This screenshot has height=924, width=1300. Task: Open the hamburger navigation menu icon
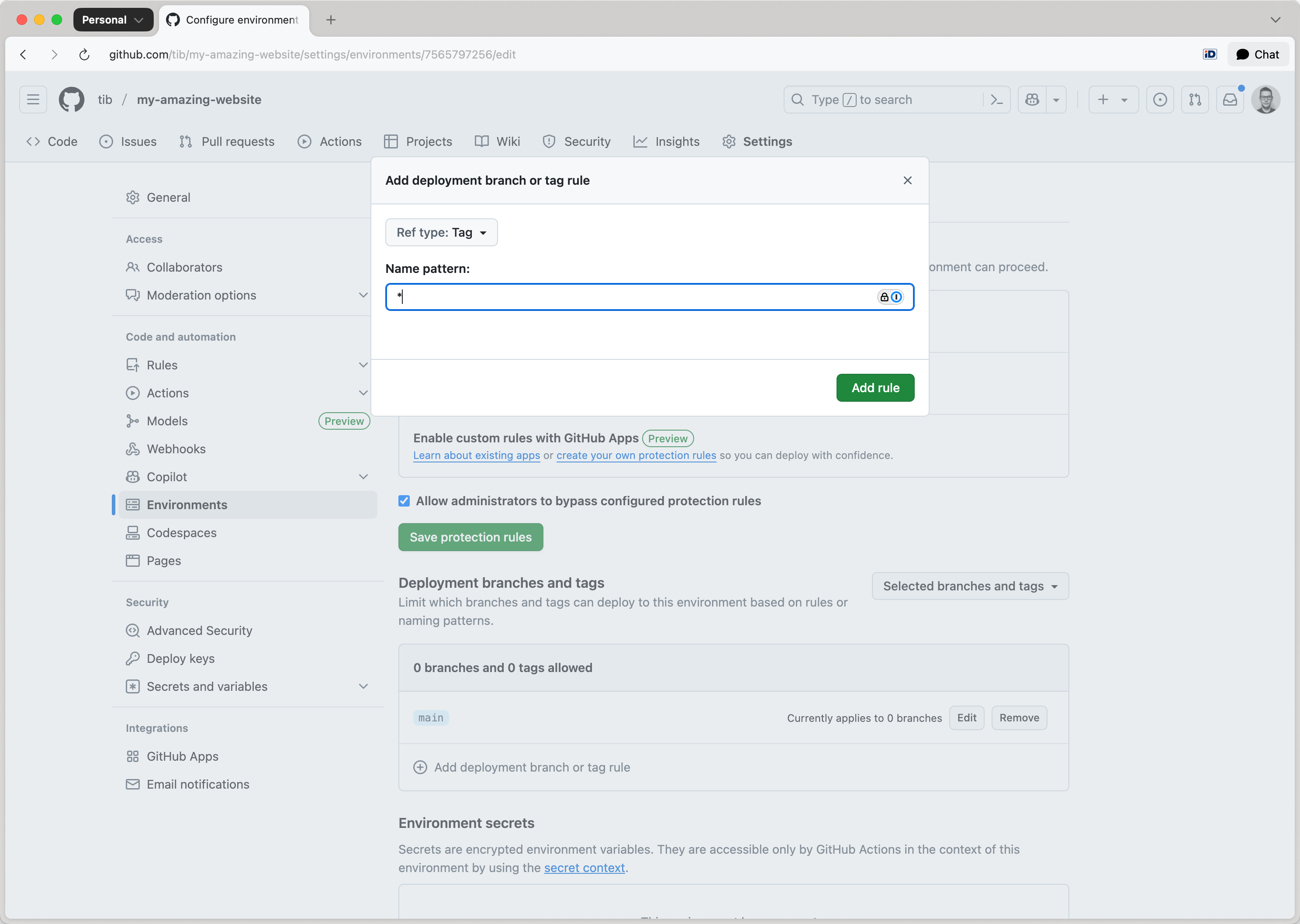32,100
